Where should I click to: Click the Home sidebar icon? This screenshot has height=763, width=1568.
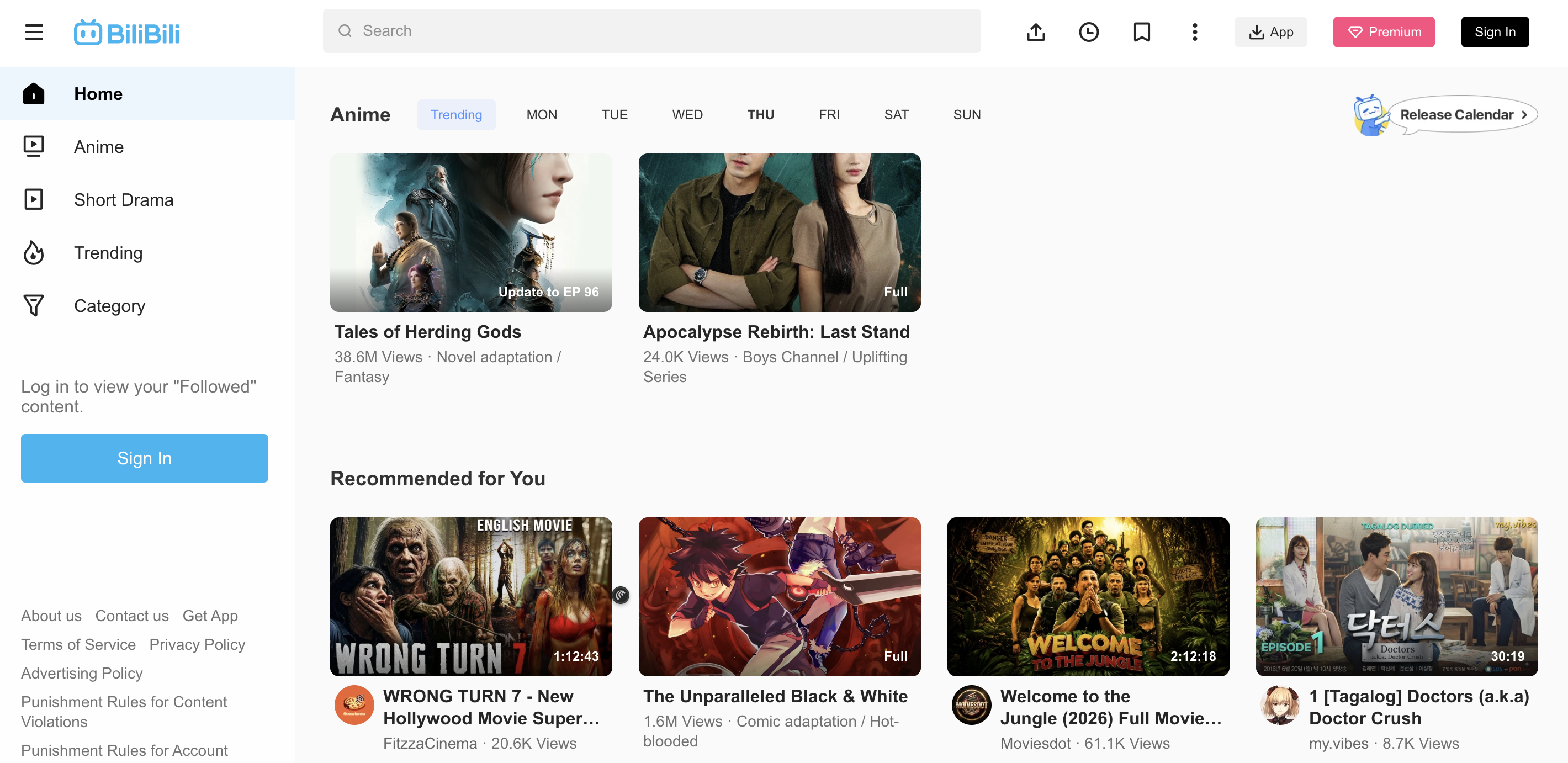[x=34, y=94]
